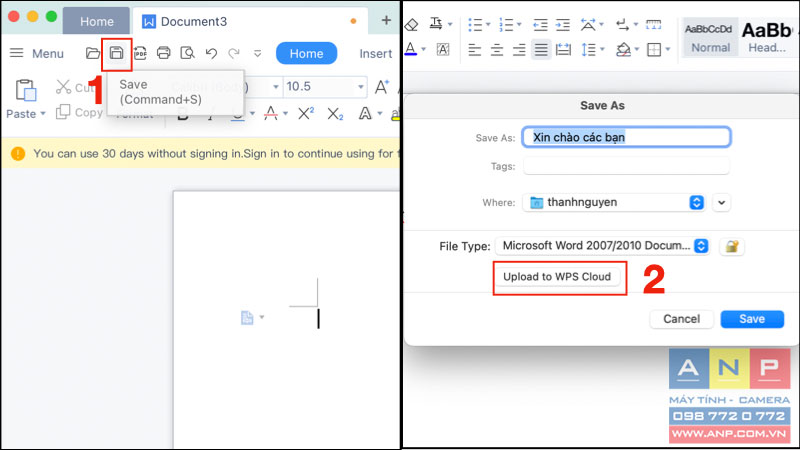Apply the Heading style preview
This screenshot has height=450, width=800.
767,38
